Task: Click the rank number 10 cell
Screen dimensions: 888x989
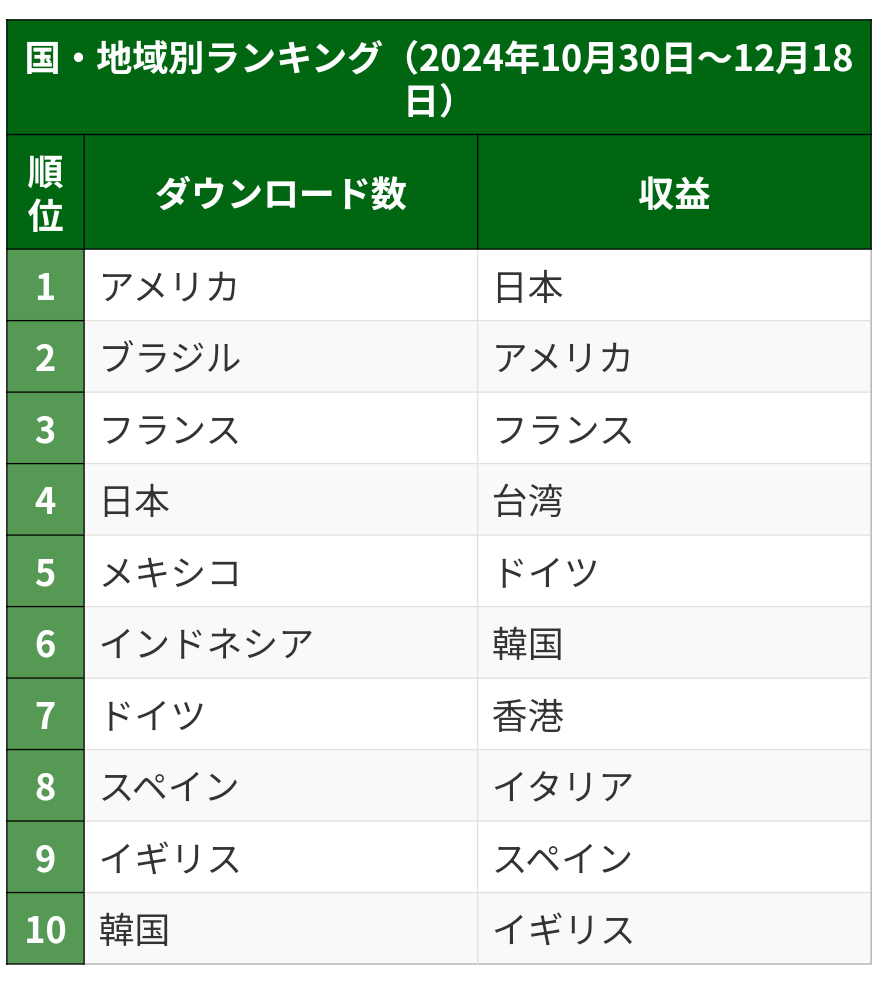Action: [45, 930]
